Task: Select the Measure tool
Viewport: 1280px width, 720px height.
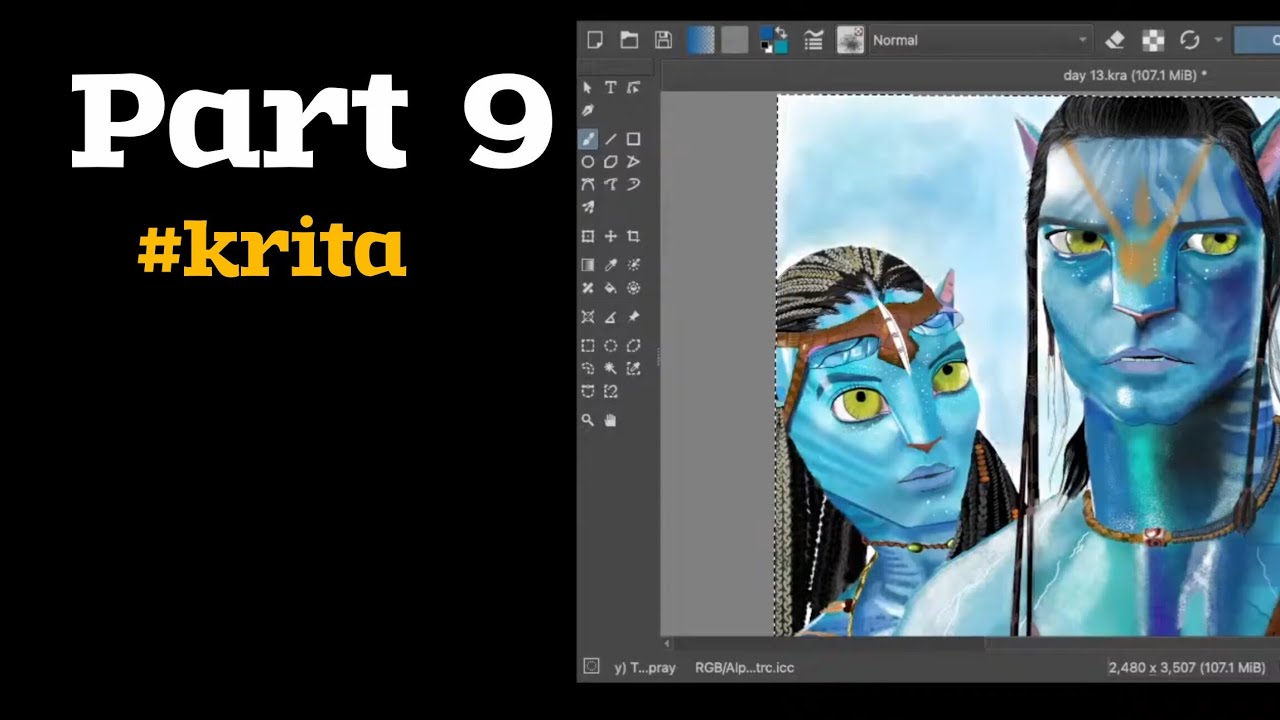Action: click(610, 317)
